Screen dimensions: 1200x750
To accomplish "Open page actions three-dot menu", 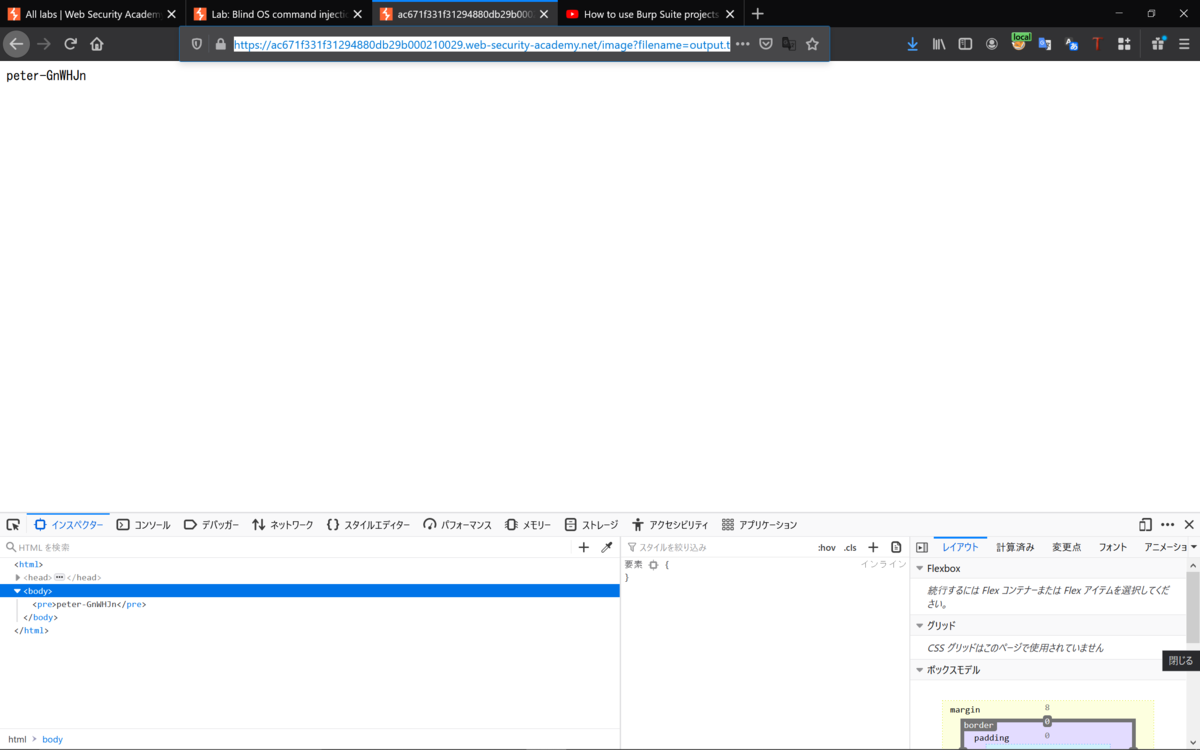I will coord(742,44).
